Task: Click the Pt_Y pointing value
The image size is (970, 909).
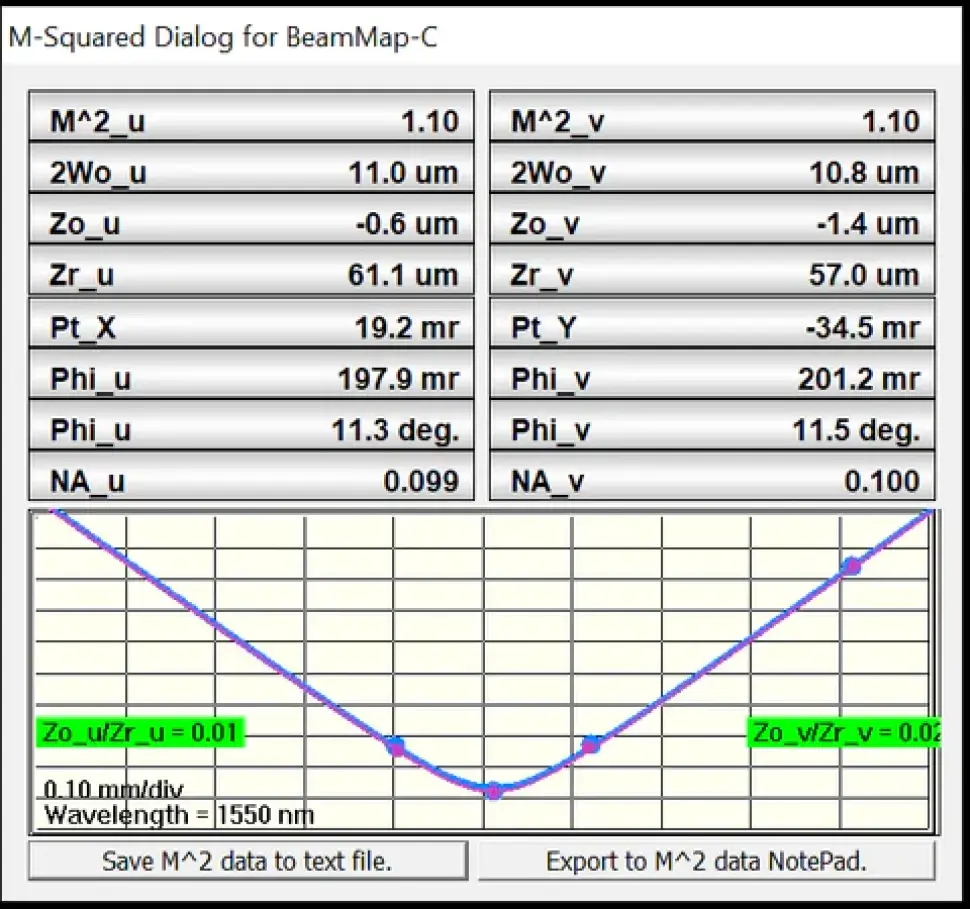Action: 710,326
